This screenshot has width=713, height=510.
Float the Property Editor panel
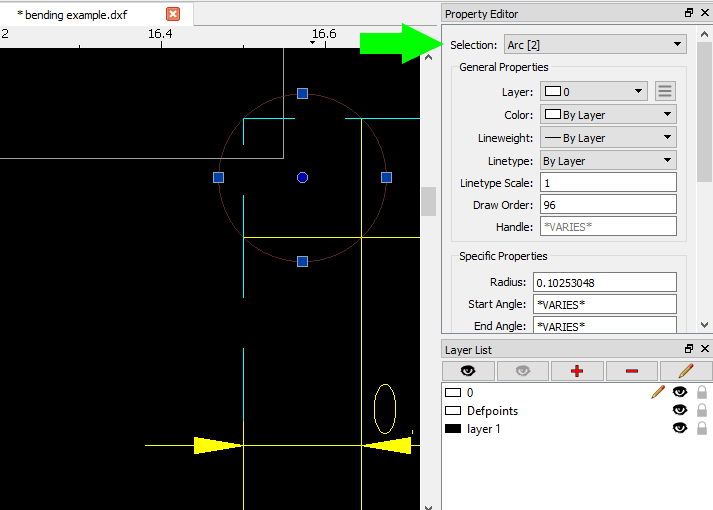click(689, 13)
